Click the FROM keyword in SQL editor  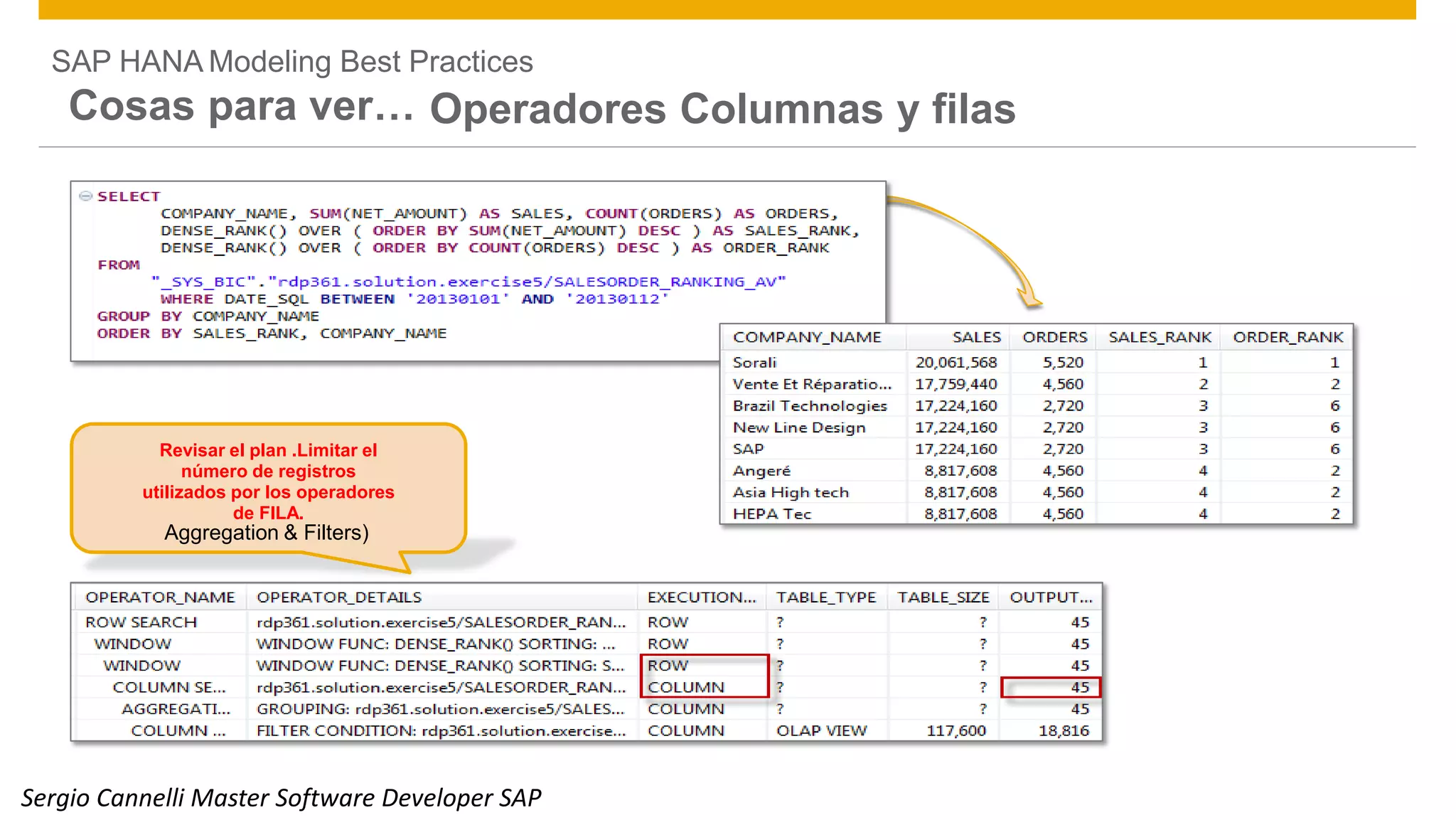click(x=119, y=265)
